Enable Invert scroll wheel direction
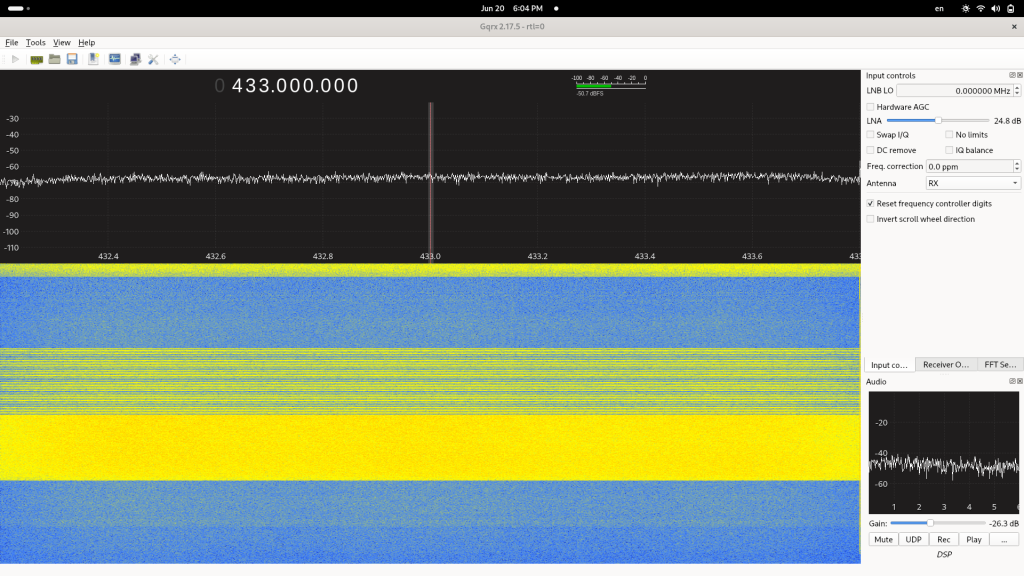1024x576 pixels. click(870, 219)
